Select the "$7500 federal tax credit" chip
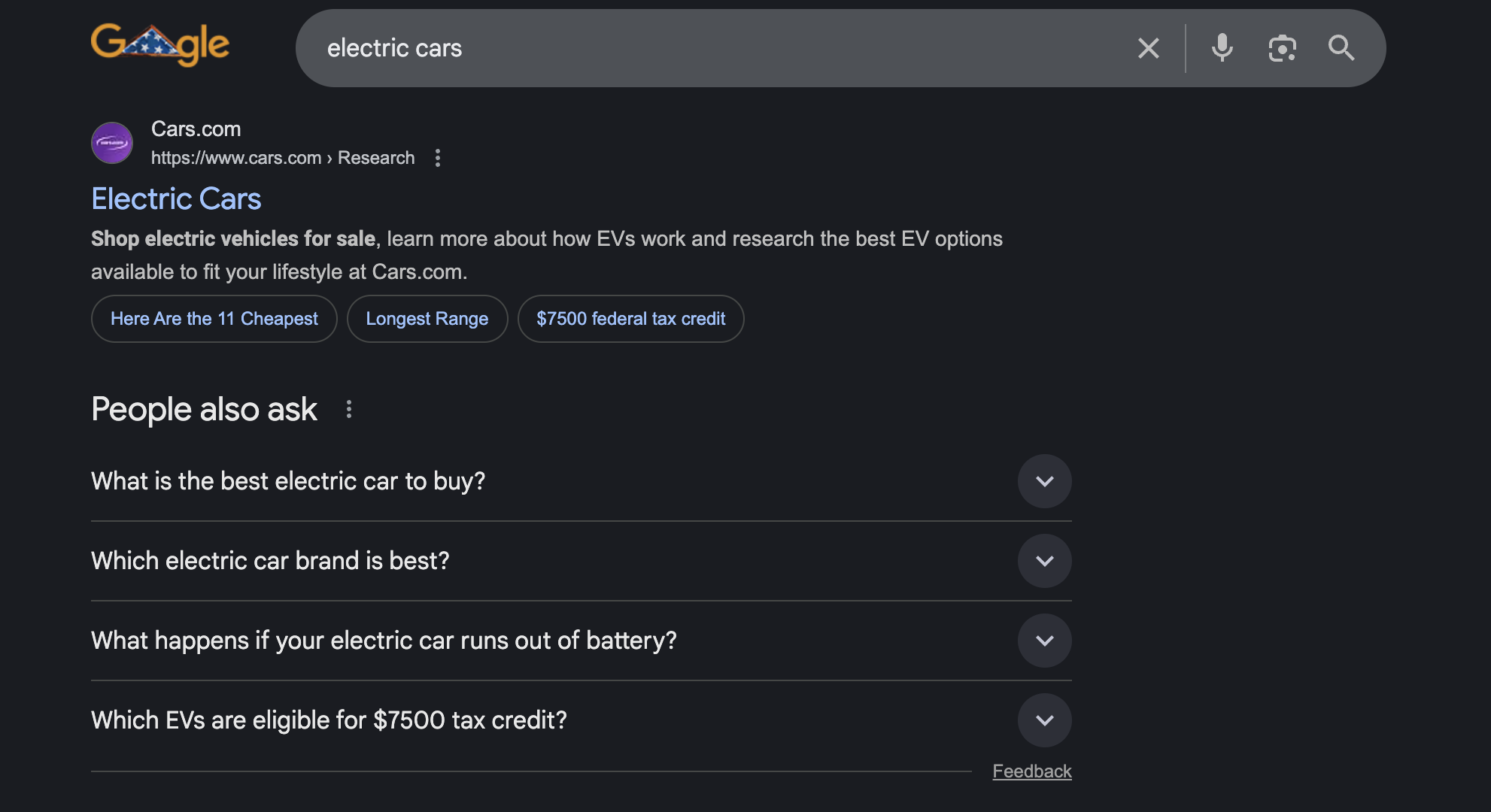1491x812 pixels. coord(631,319)
